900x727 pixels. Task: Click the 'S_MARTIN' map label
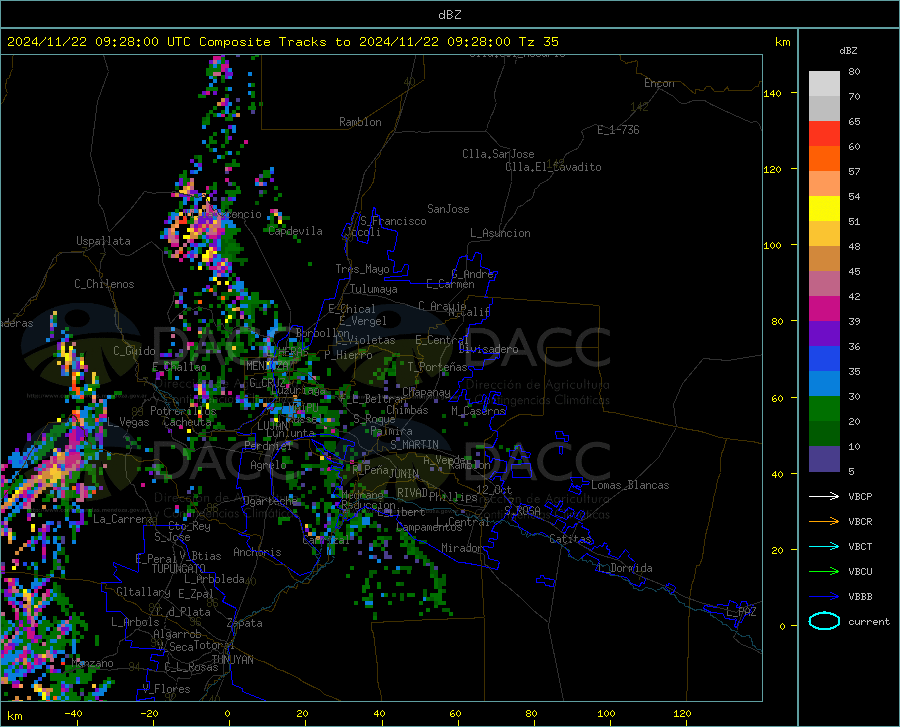414,445
